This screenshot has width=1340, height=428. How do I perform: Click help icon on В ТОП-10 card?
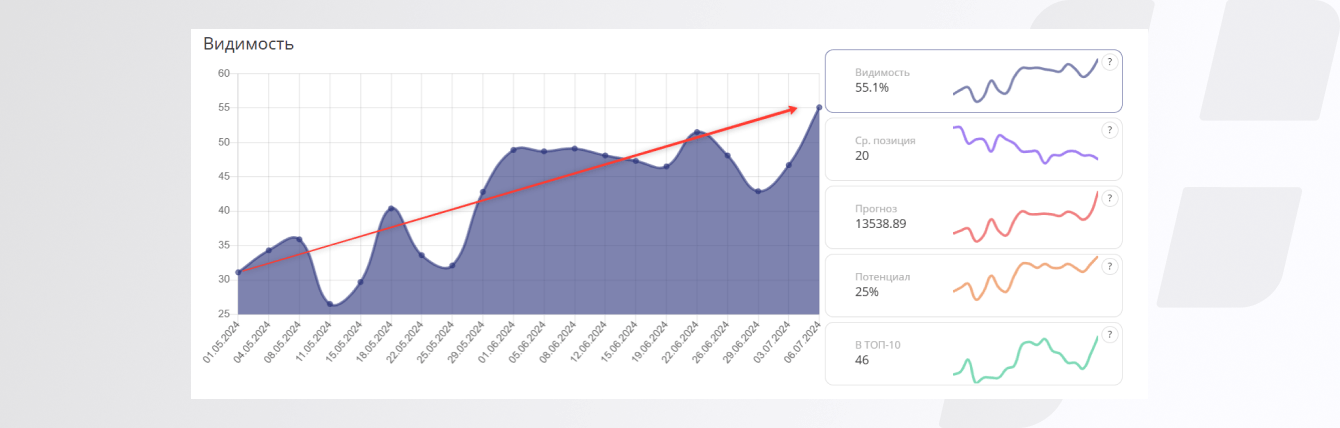point(1109,334)
